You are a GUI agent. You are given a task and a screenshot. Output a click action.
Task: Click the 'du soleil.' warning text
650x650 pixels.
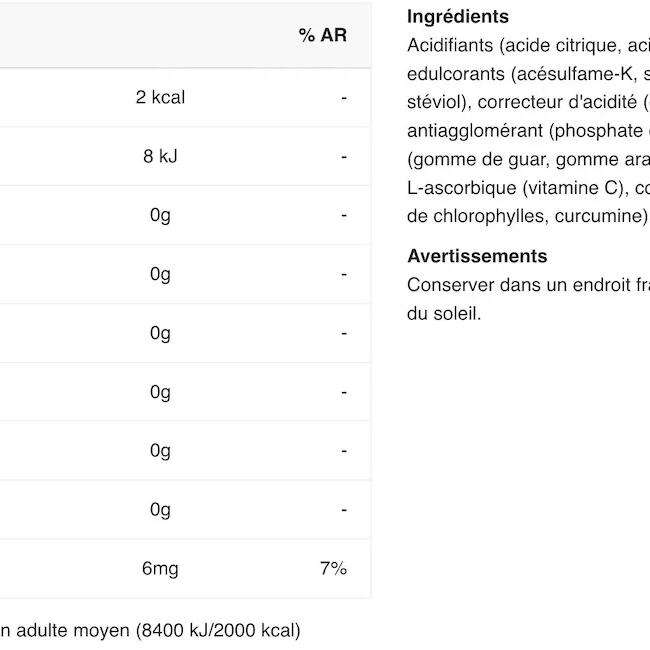(444, 313)
